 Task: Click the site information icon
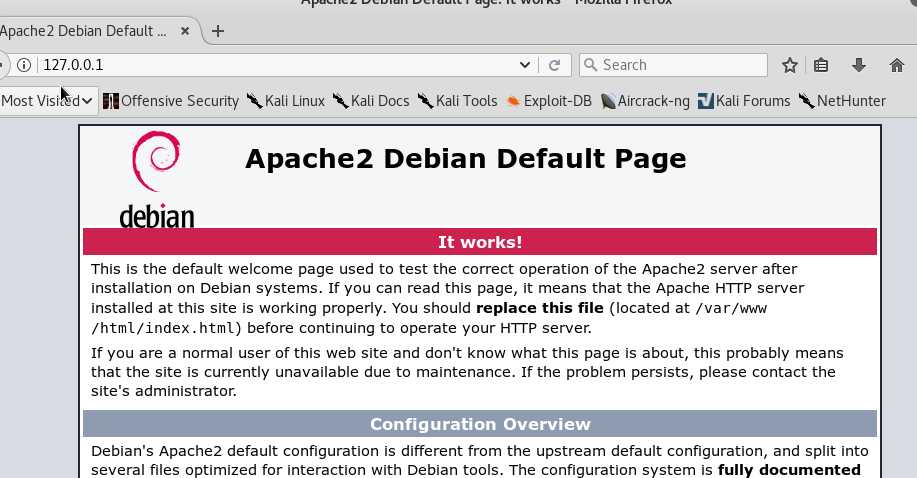tap(24, 65)
